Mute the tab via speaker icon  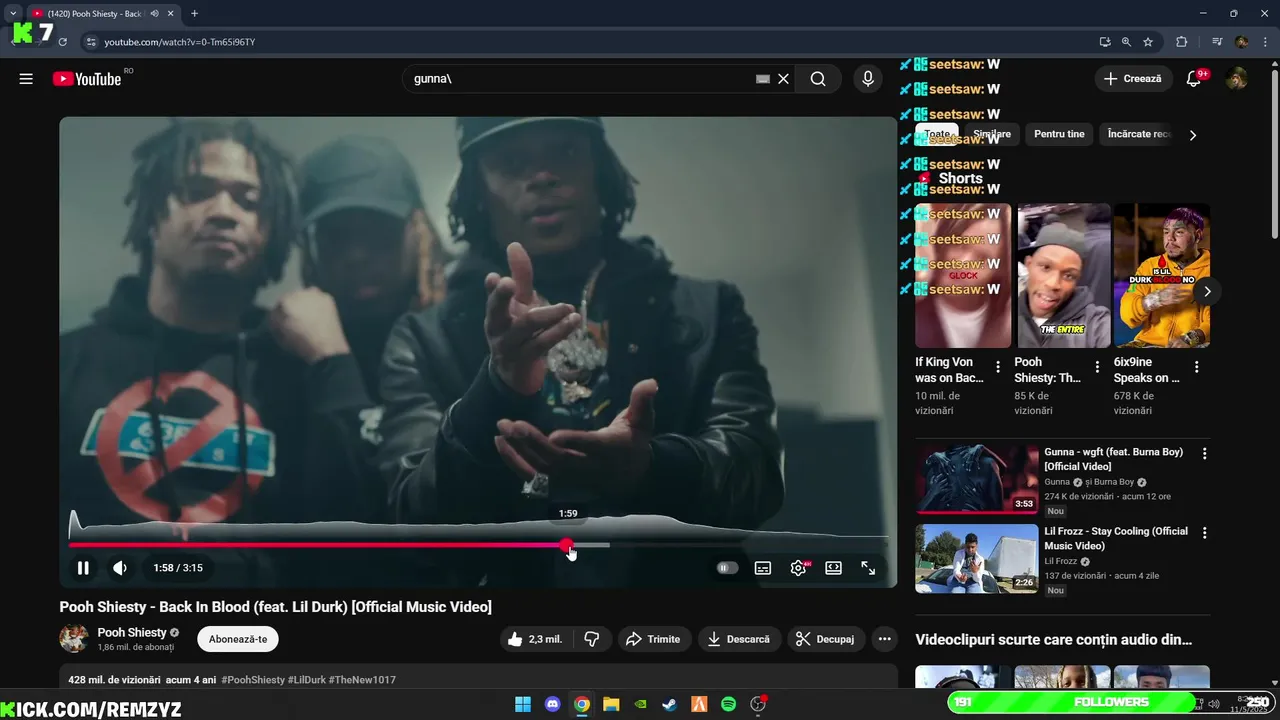pos(155,14)
